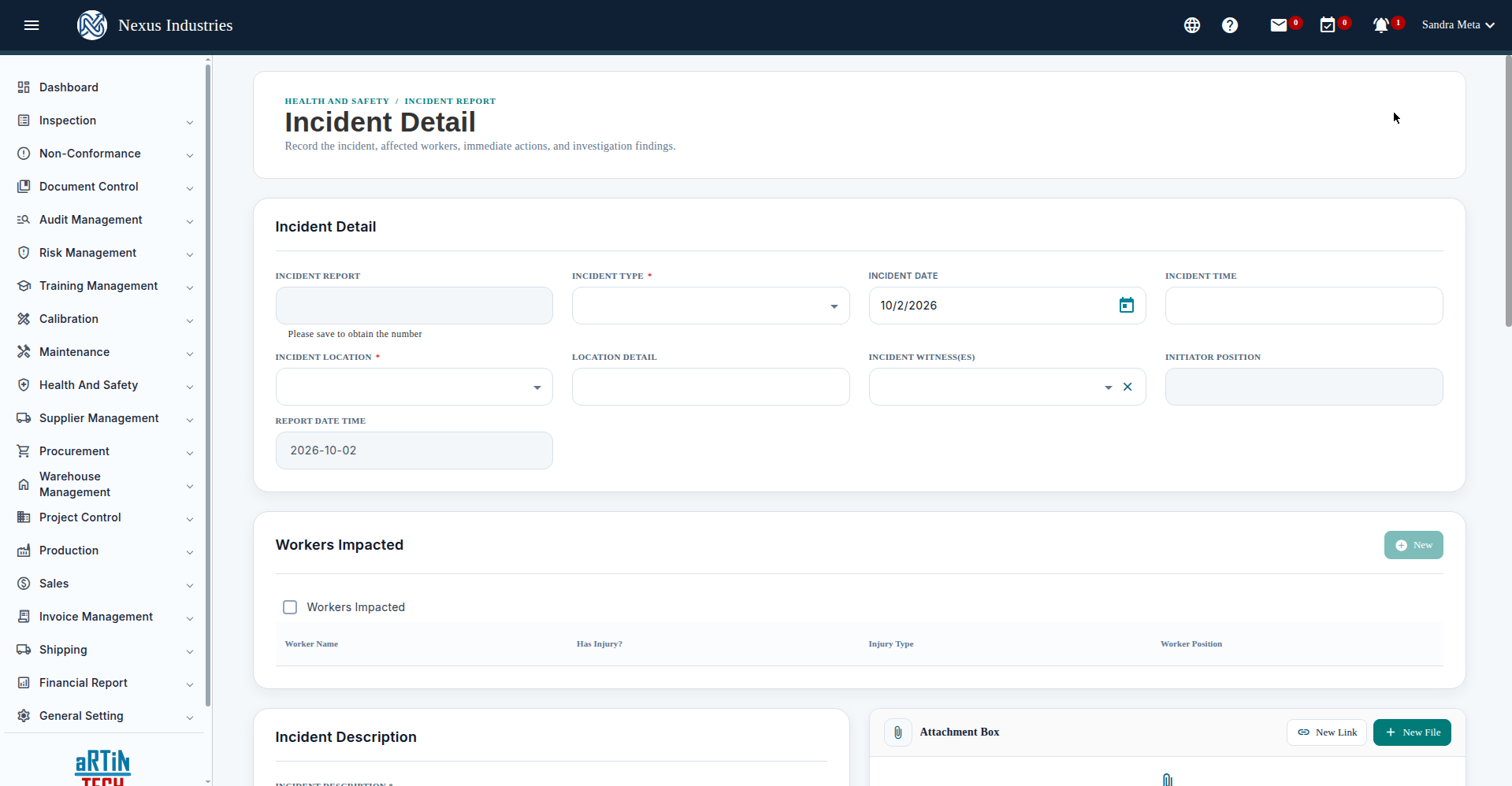Open the language globe icon
The image size is (1512, 786).
(1192, 25)
